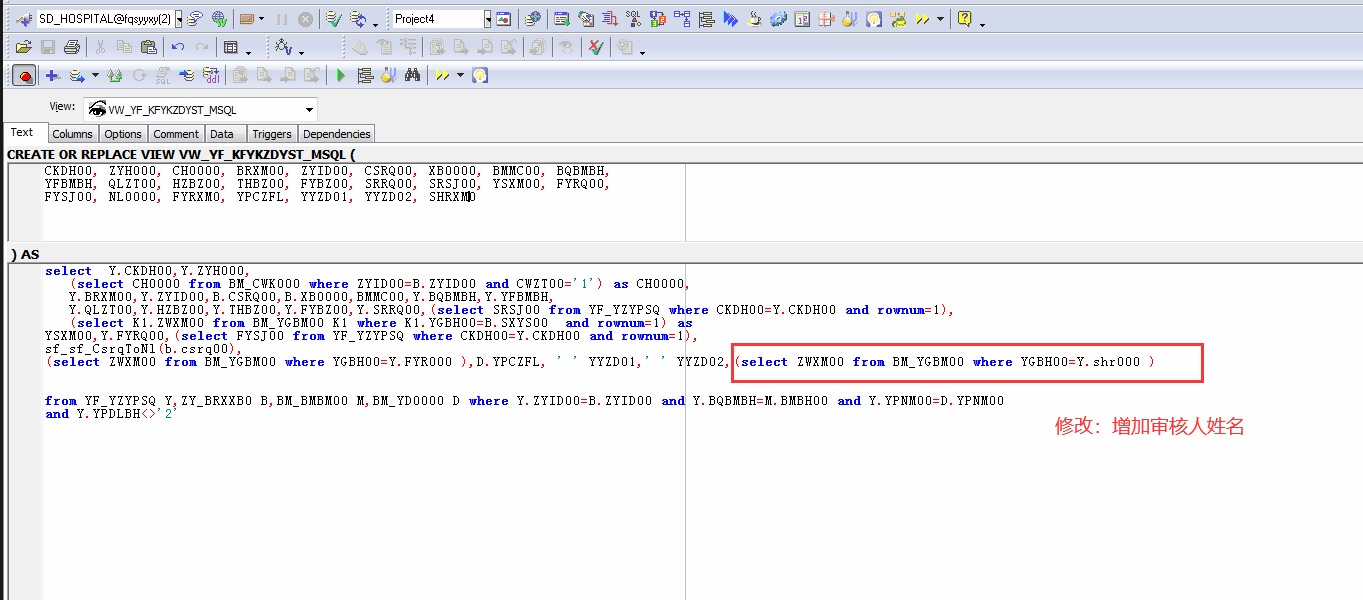This screenshot has width=1363, height=600.
Task: Open the Dependencies tab
Action: click(x=336, y=134)
